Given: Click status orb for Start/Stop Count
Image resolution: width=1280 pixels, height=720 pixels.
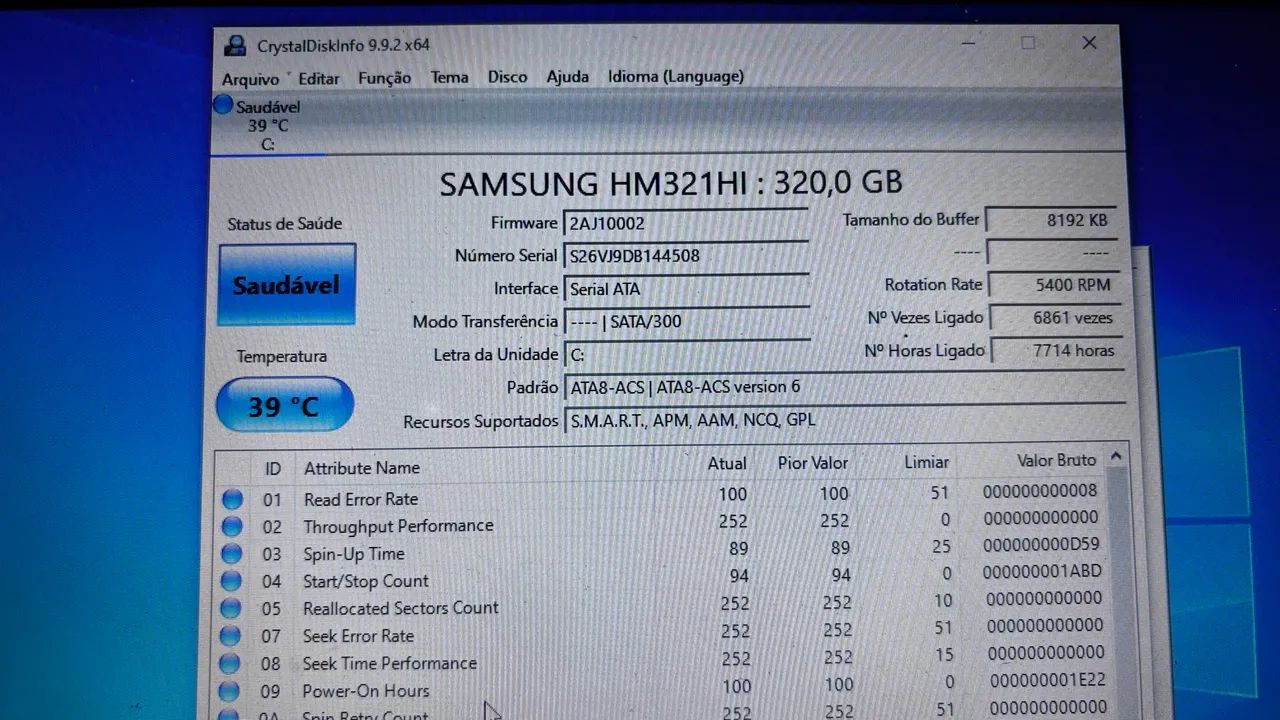Looking at the screenshot, I should click(231, 581).
